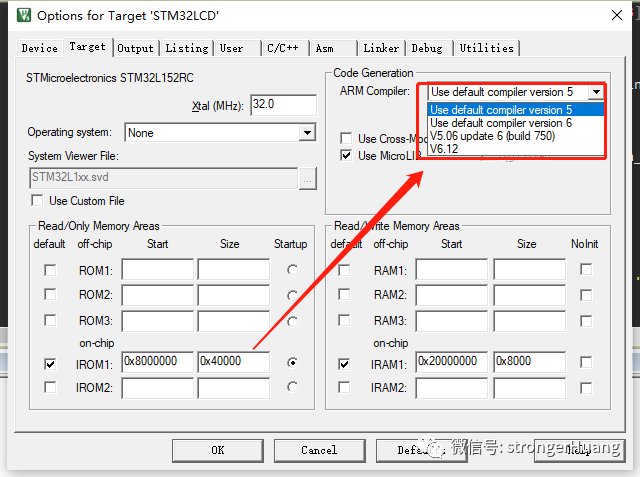Click the ROM2 Start field
The image size is (640, 477).
click(x=158, y=295)
